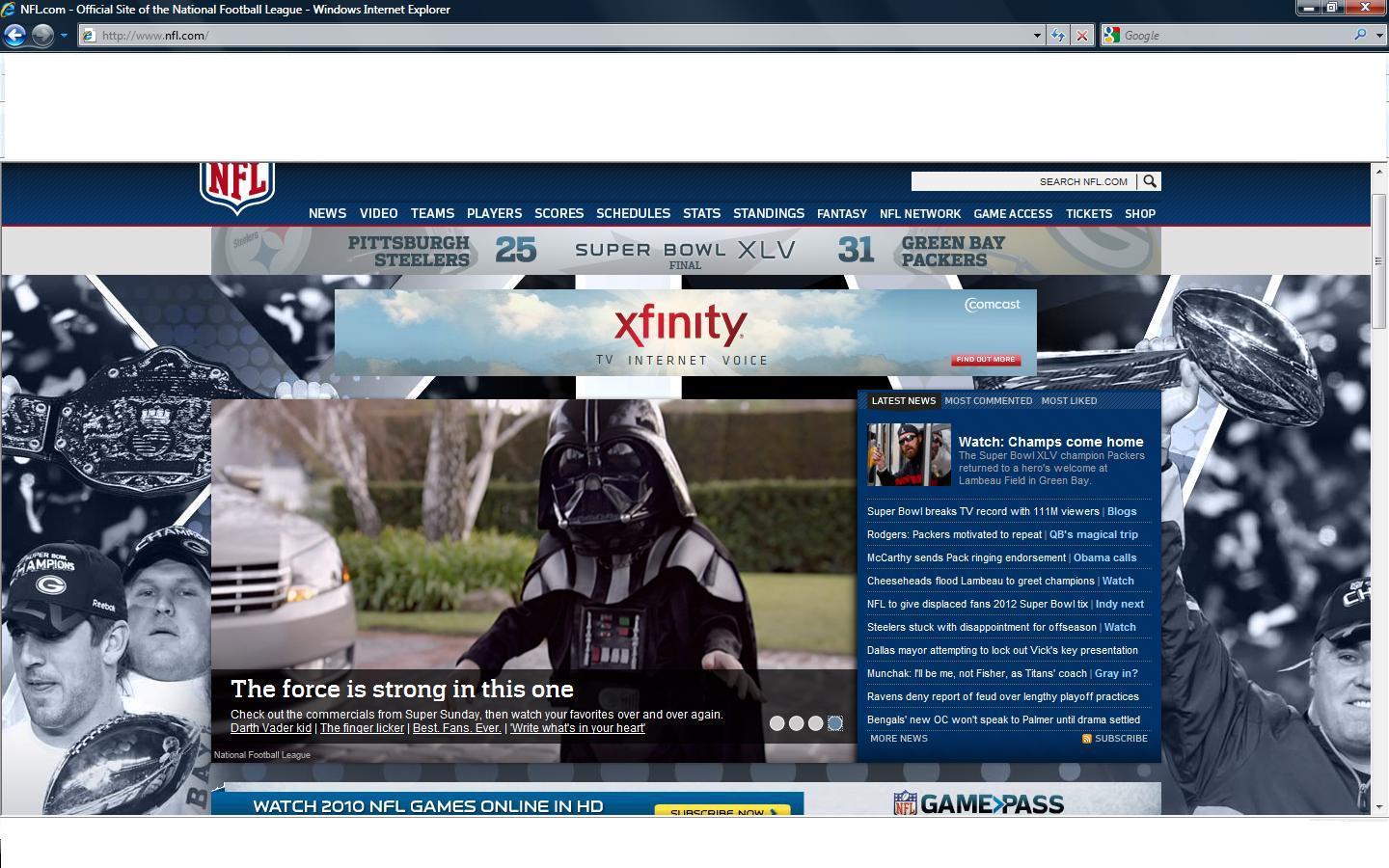
Task: Click the Stop loading red X icon
Action: click(x=1082, y=36)
